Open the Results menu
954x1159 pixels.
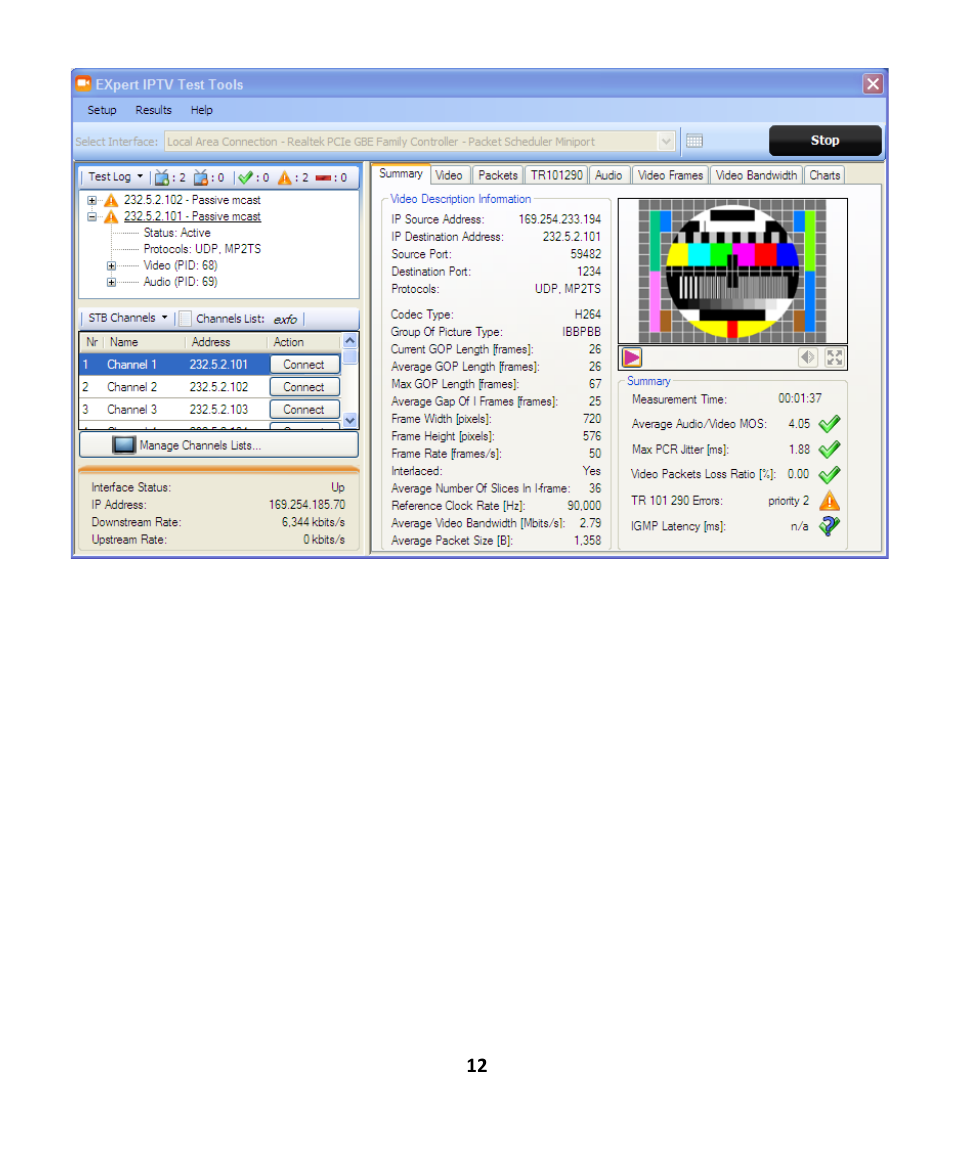[x=153, y=110]
